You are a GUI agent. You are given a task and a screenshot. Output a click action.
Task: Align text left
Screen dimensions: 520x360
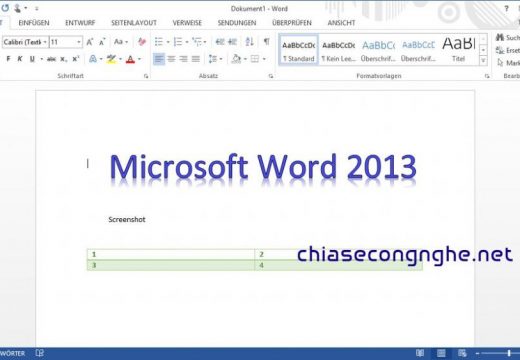159,59
